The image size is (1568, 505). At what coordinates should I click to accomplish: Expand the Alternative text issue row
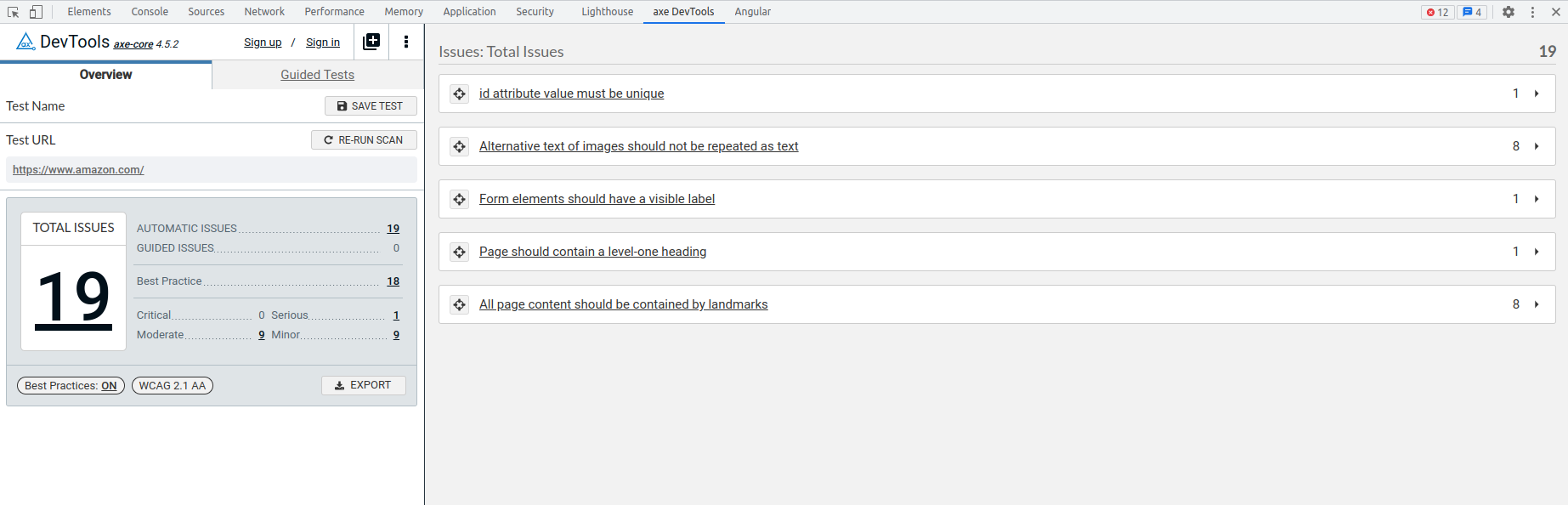point(1536,145)
